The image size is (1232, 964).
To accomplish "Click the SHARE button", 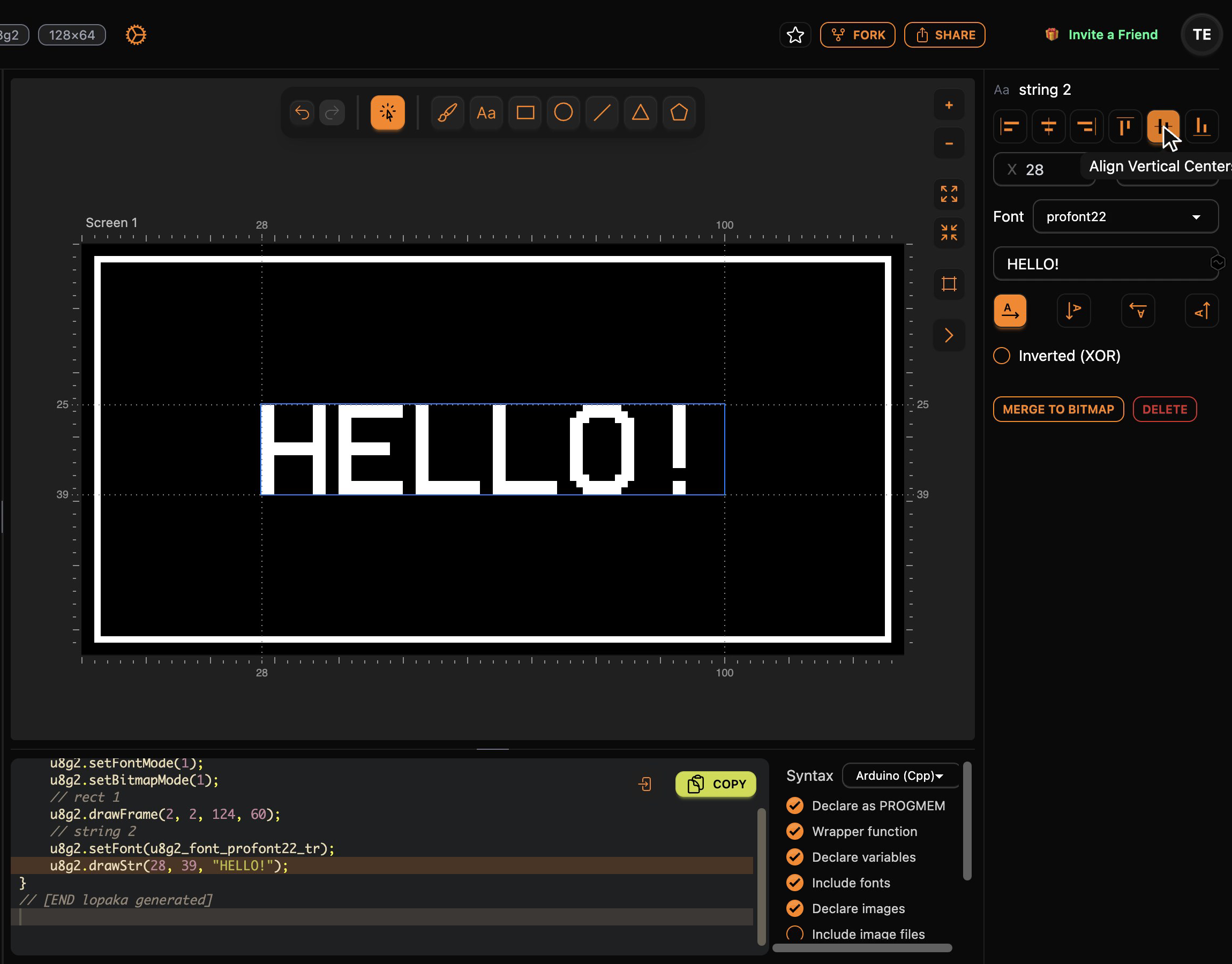I will (944, 35).
